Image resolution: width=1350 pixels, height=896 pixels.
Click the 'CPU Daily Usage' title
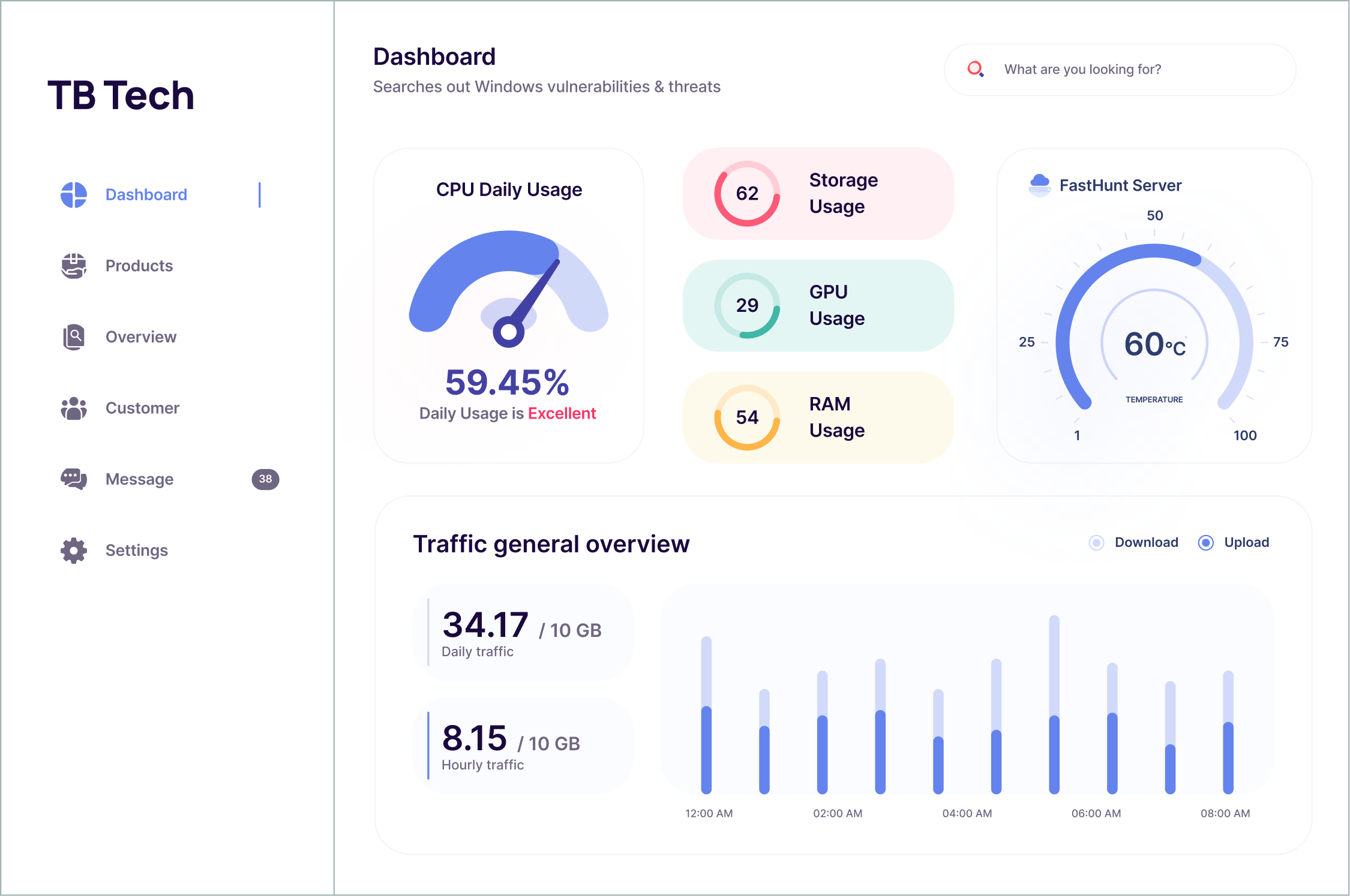coord(509,190)
